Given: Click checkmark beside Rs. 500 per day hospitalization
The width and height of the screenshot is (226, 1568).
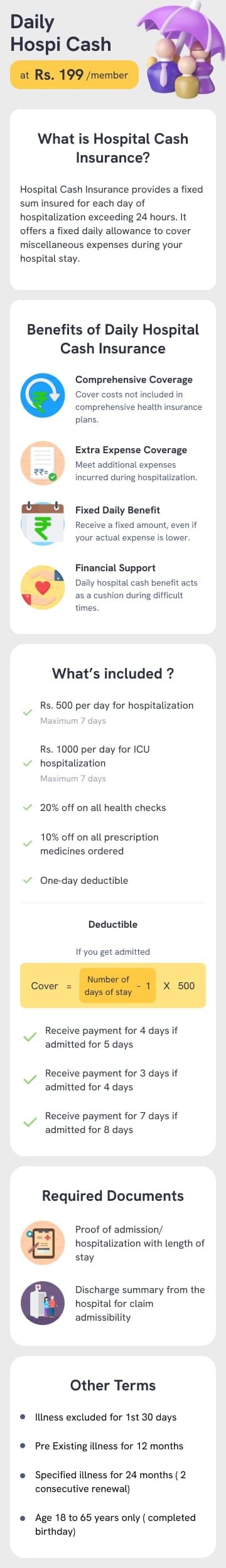Looking at the screenshot, I should click(28, 712).
